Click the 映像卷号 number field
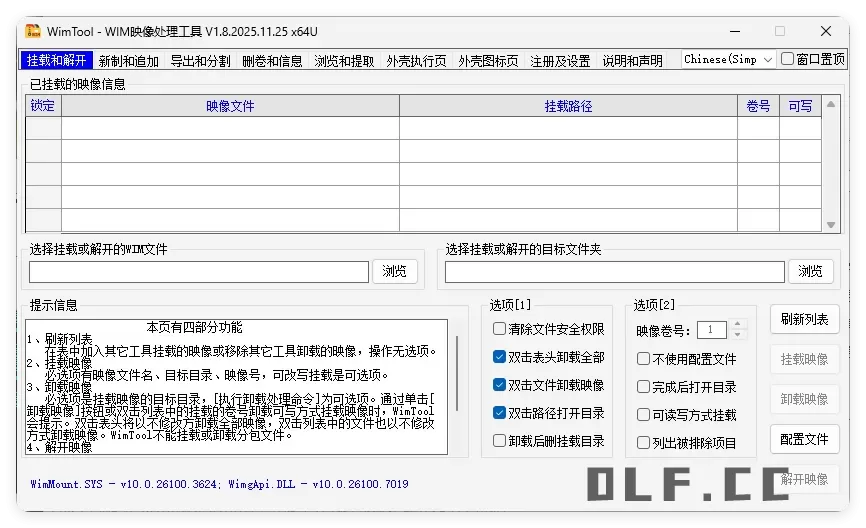This screenshot has height=528, width=866. 711,330
